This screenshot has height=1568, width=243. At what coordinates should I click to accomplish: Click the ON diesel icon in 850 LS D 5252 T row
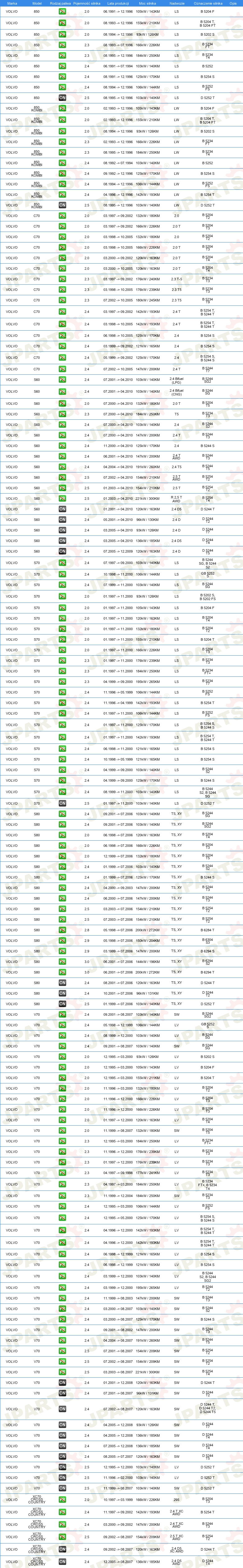(x=62, y=98)
